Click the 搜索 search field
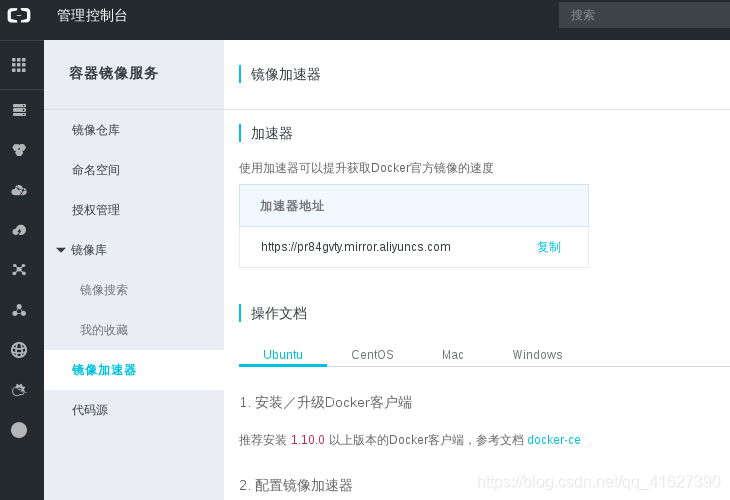730x500 pixels. coord(644,15)
